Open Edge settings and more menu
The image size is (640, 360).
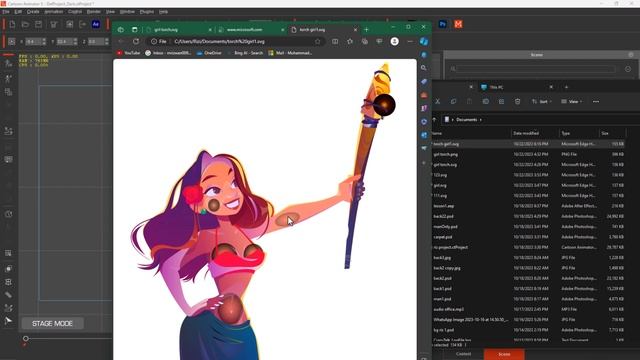(x=410, y=41)
